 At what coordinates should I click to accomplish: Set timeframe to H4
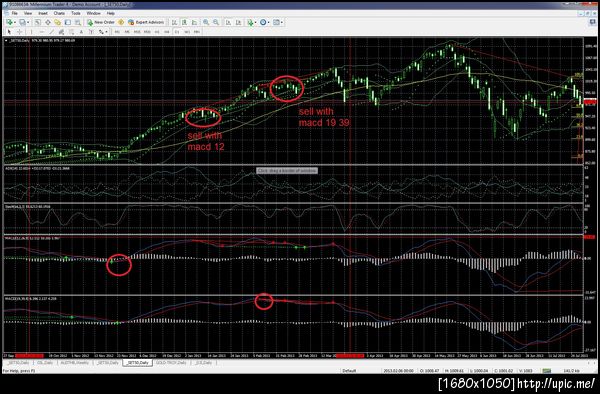click(167, 32)
